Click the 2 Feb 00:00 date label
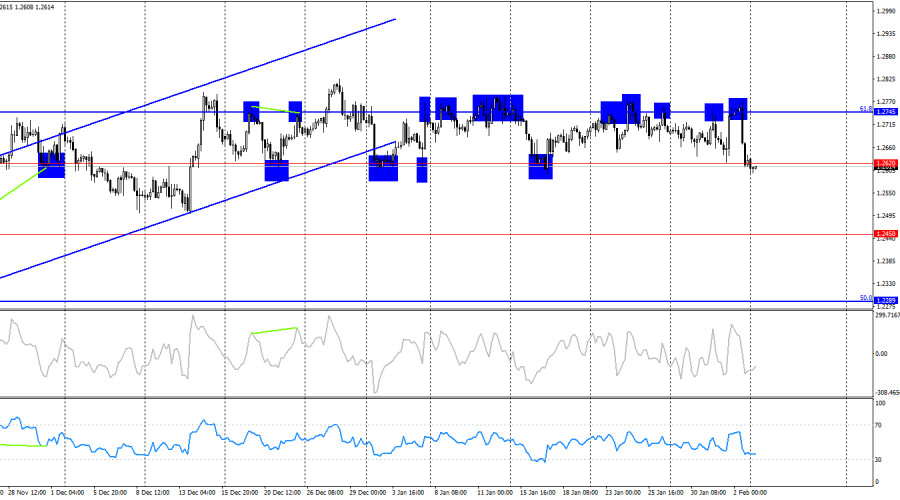Screen dimensions: 900x500 click(750, 493)
